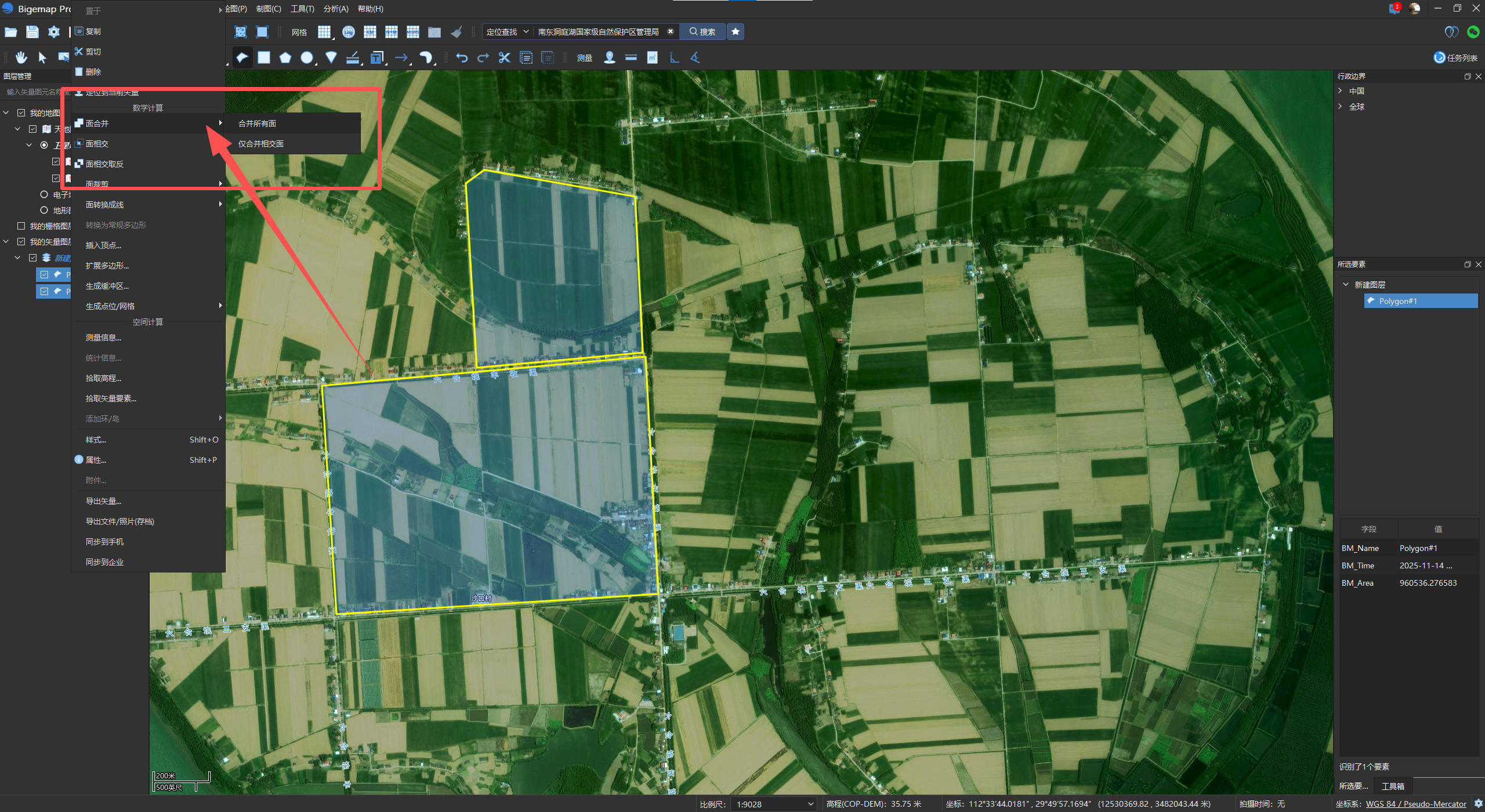Click the KM grid icon
The height and width of the screenshot is (812, 1485).
coord(370,32)
